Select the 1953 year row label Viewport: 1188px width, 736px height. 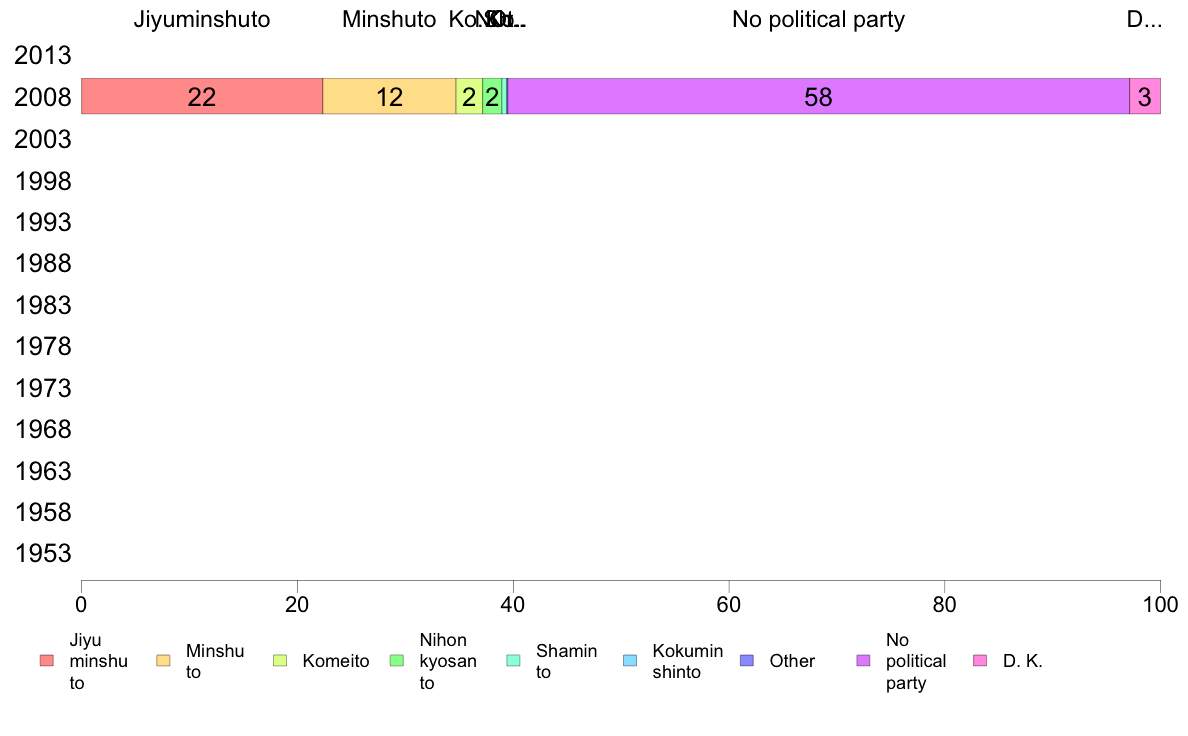[42, 553]
